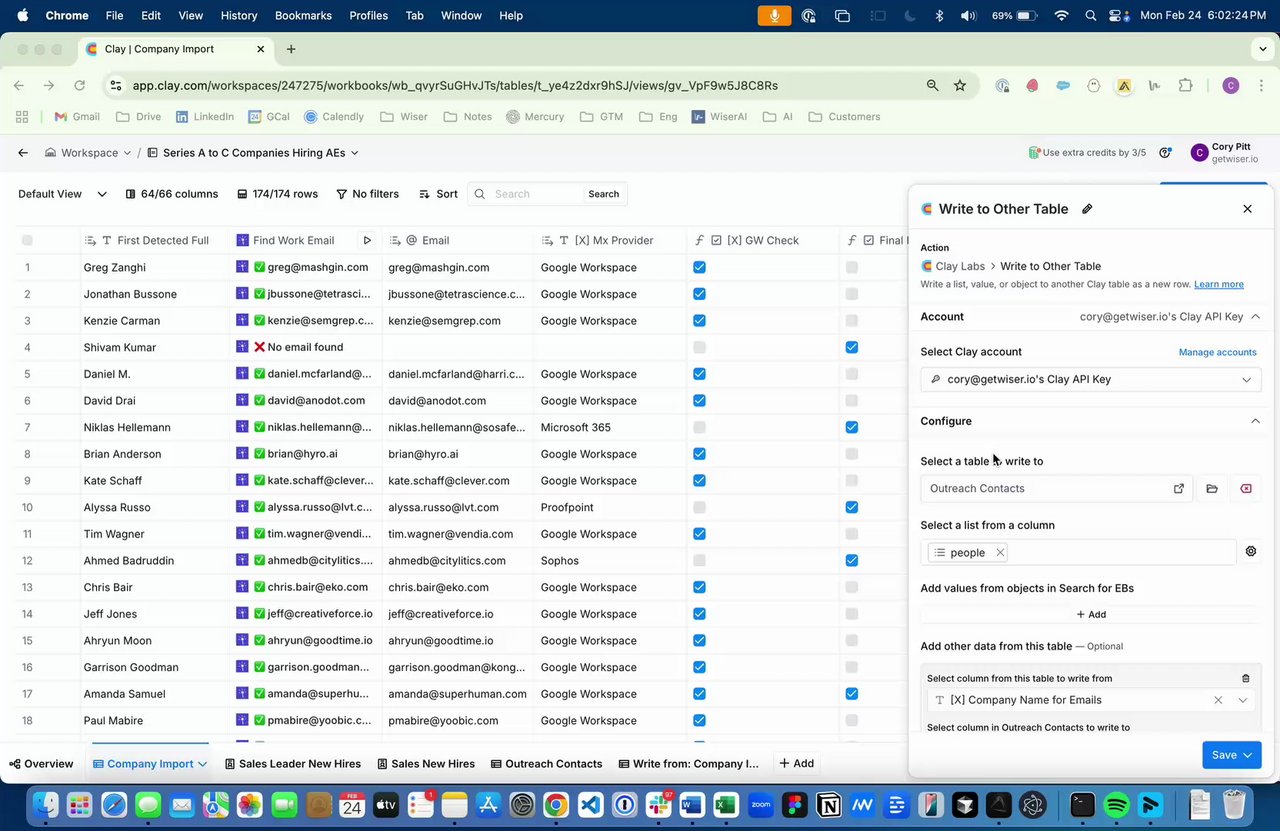The image size is (1280, 831).
Task: Uncheck the Final column box for Shivam Kumar
Action: coord(851,347)
